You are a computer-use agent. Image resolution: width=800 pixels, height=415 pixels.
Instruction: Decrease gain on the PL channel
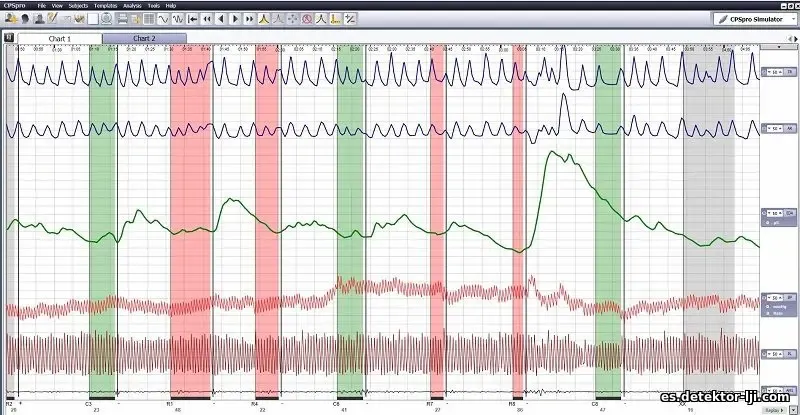[769, 353]
